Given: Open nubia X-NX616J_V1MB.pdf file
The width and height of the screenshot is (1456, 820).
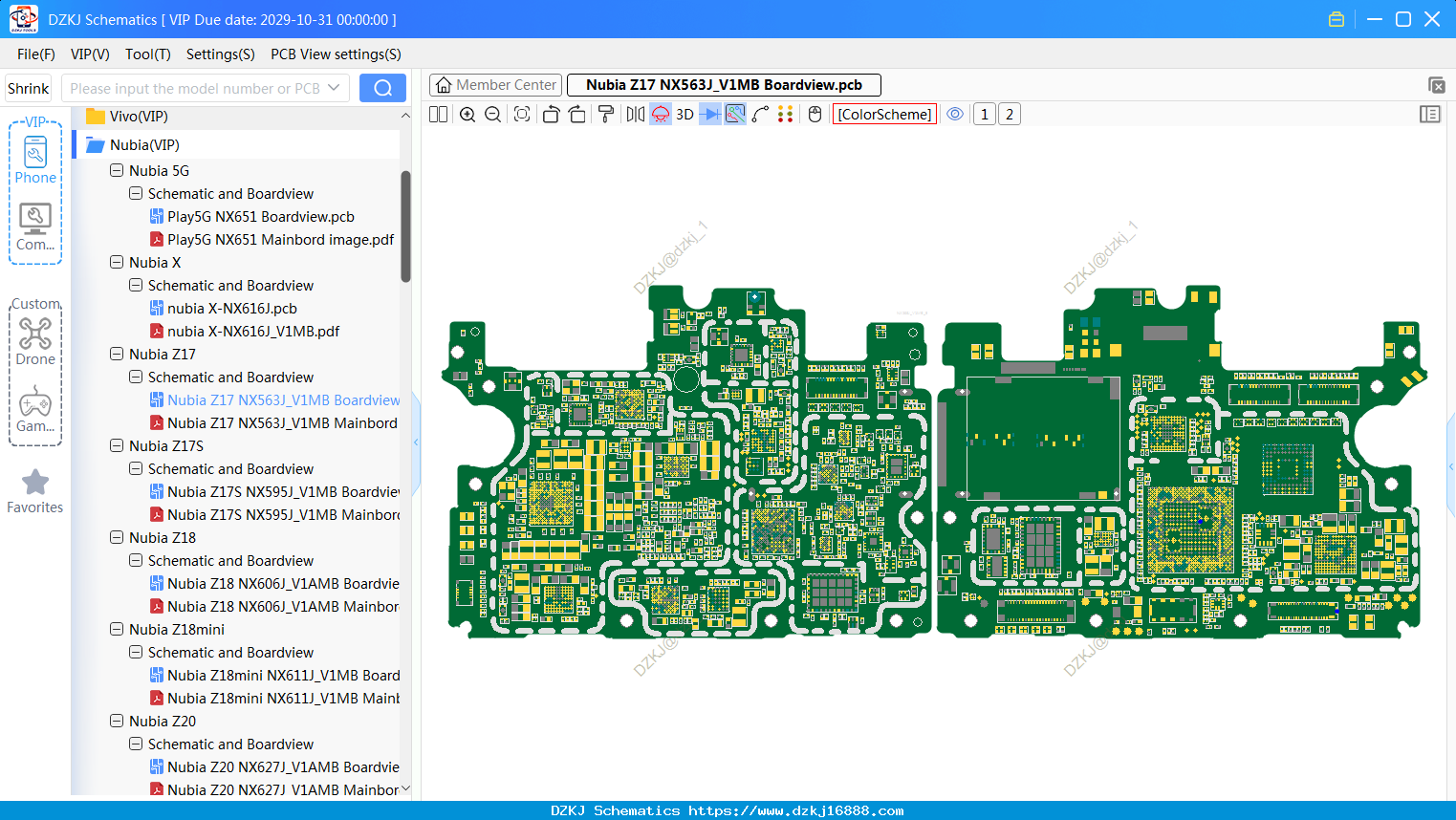Looking at the screenshot, I should 253,331.
